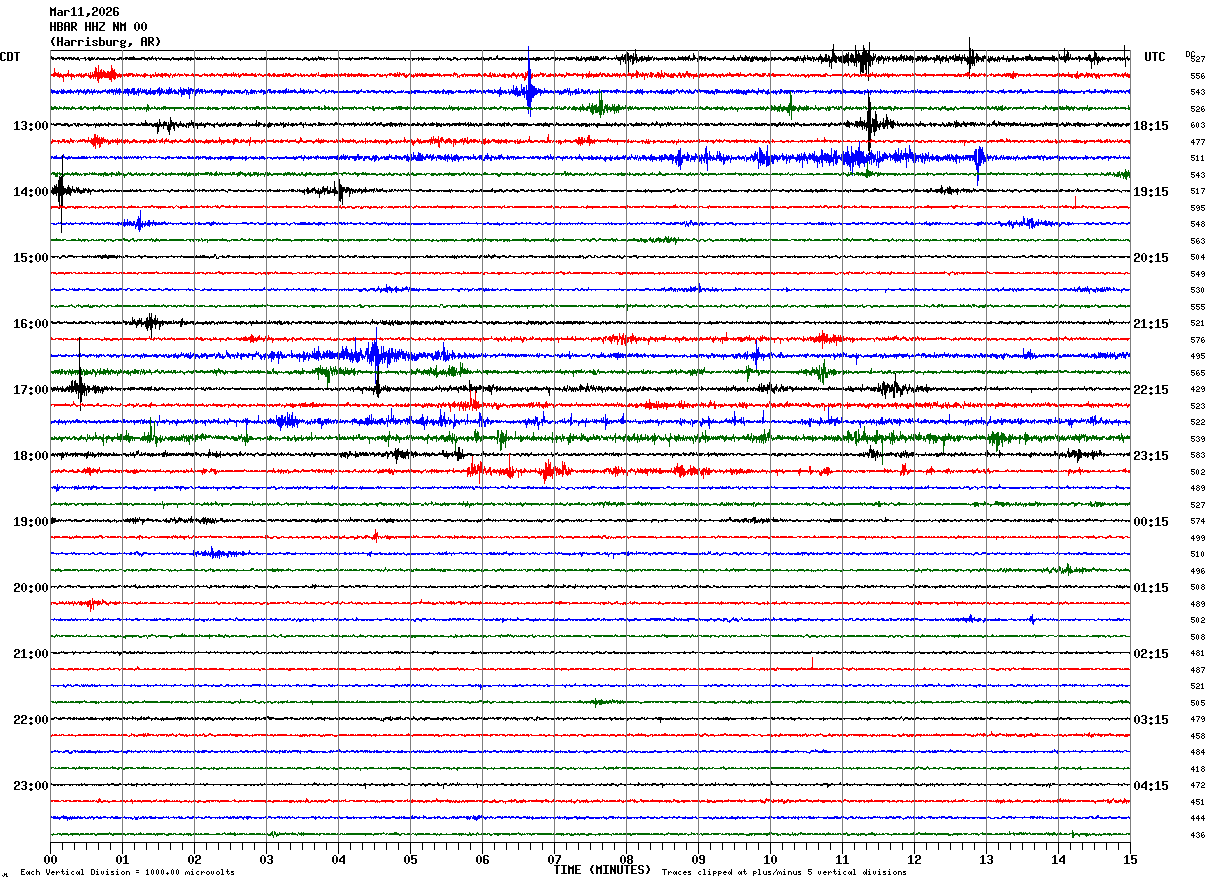This screenshot has height=886, width=1210.
Task: Click the '16:00' CDT time label
Action: (30, 324)
